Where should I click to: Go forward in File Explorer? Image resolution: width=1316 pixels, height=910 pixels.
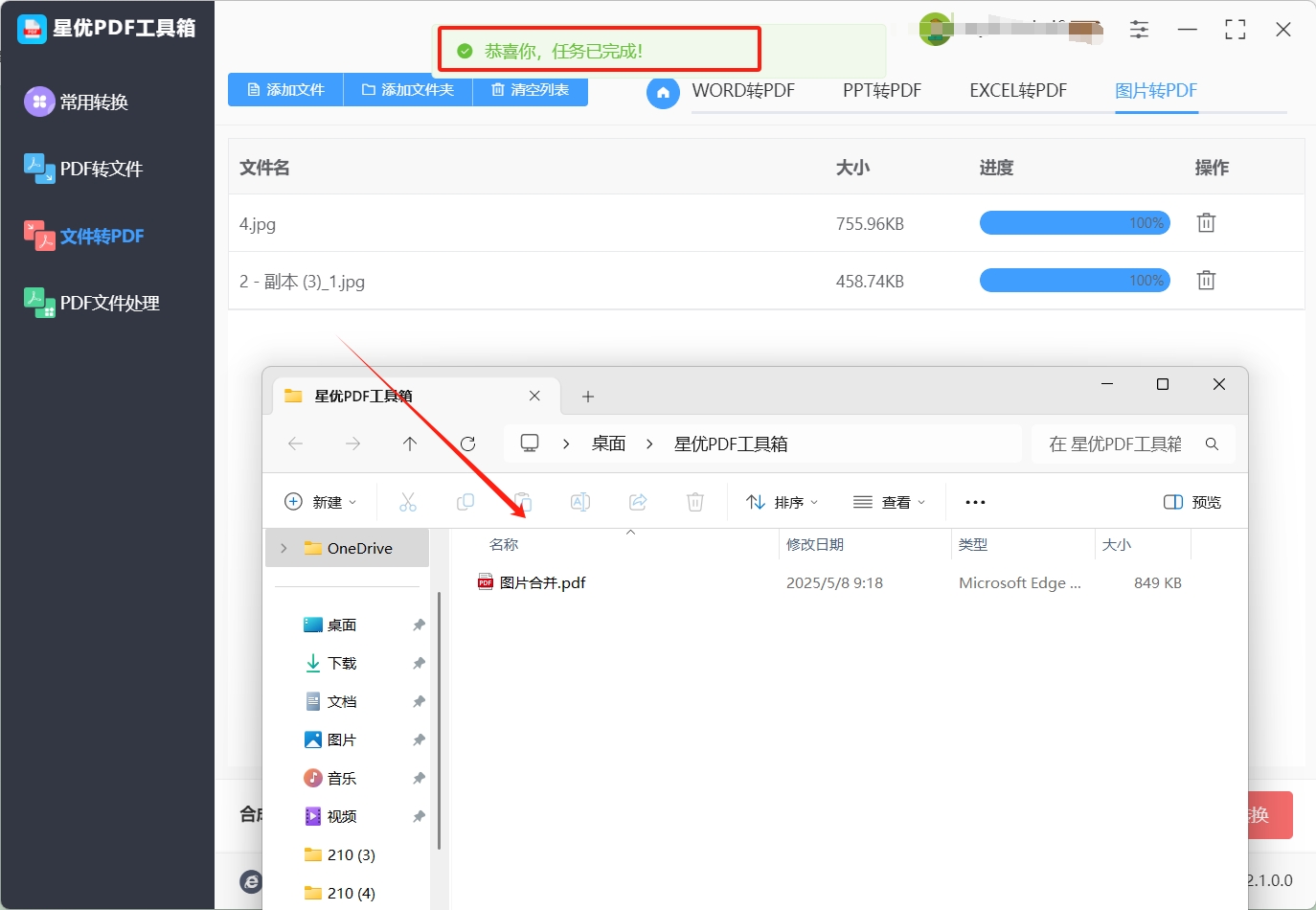[353, 444]
